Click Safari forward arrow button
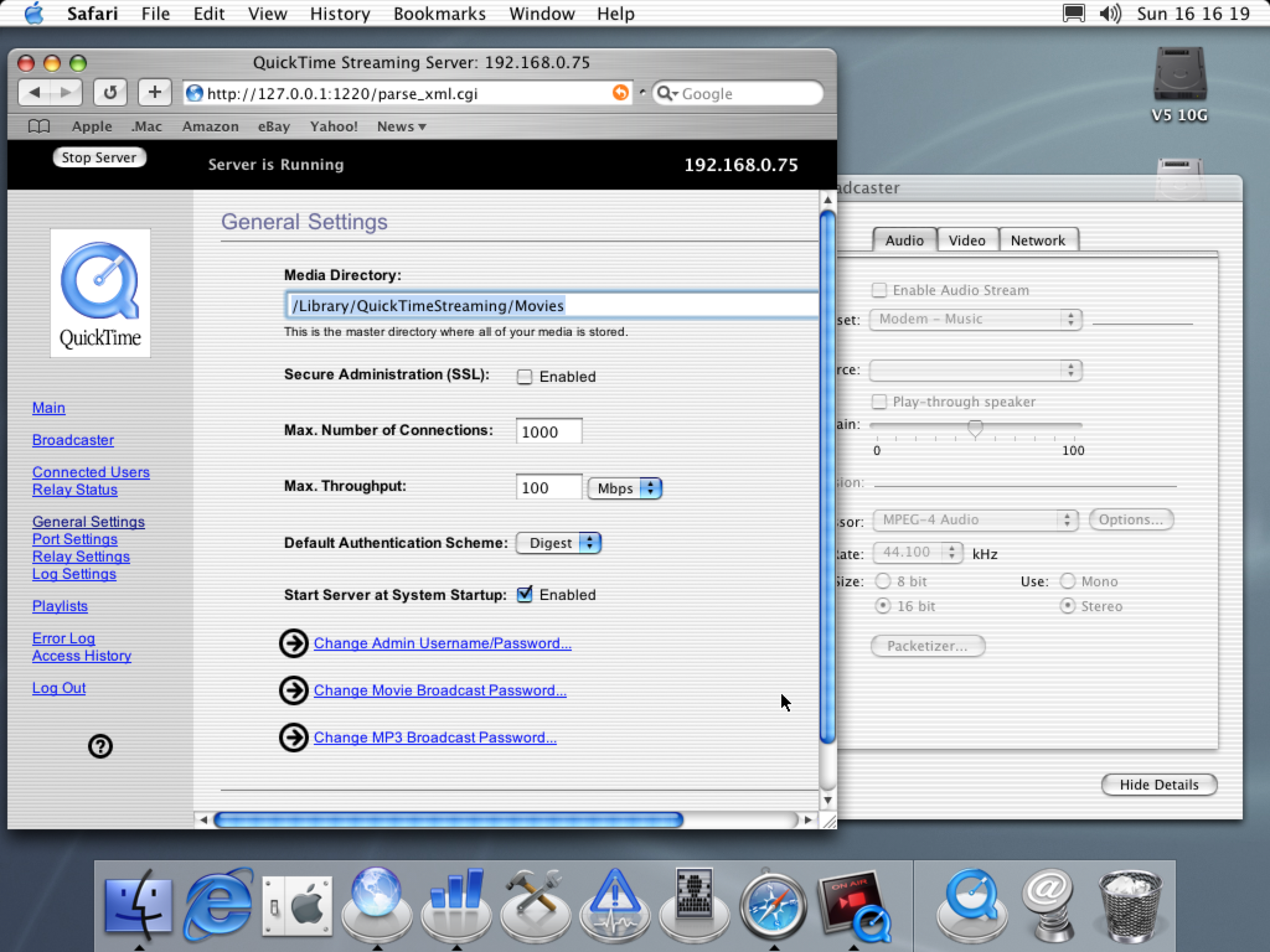The image size is (1270, 952). (66, 93)
